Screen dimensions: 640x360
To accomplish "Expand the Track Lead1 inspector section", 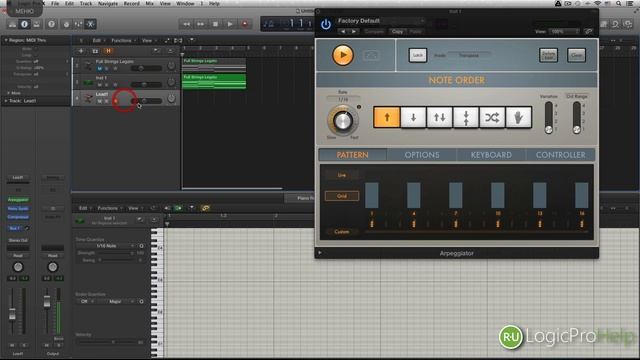I will pyautogui.click(x=6, y=100).
